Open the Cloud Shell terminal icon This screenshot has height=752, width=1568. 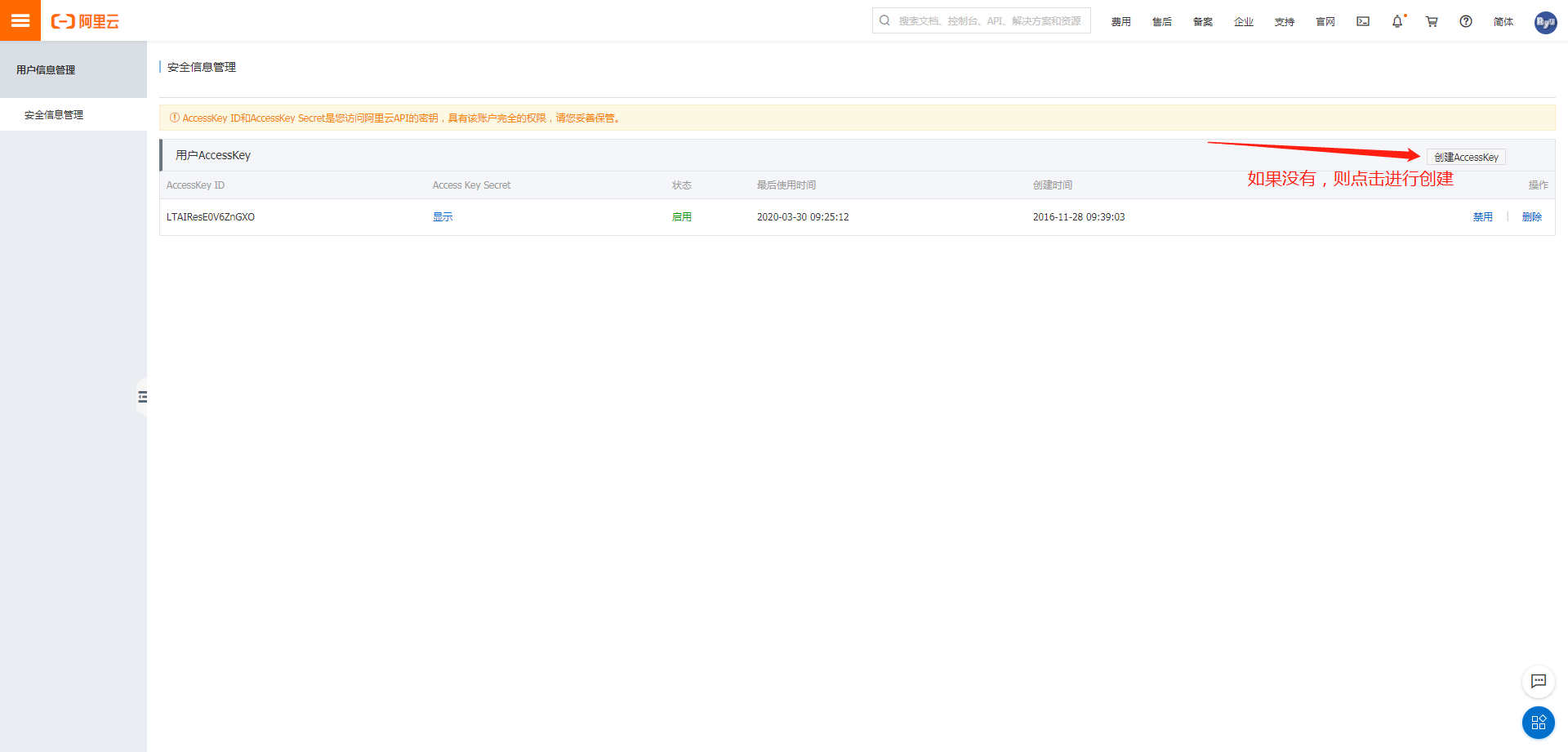[1363, 21]
